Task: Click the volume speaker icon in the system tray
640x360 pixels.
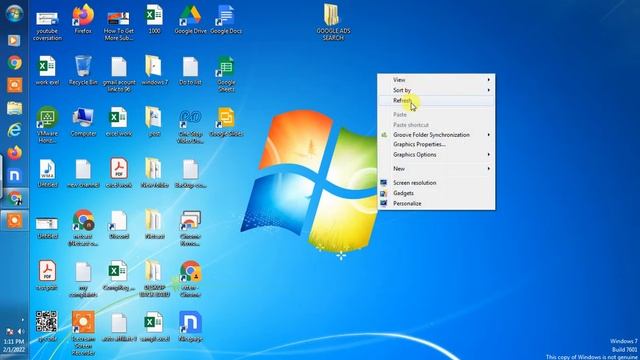Action: pyautogui.click(x=21, y=331)
